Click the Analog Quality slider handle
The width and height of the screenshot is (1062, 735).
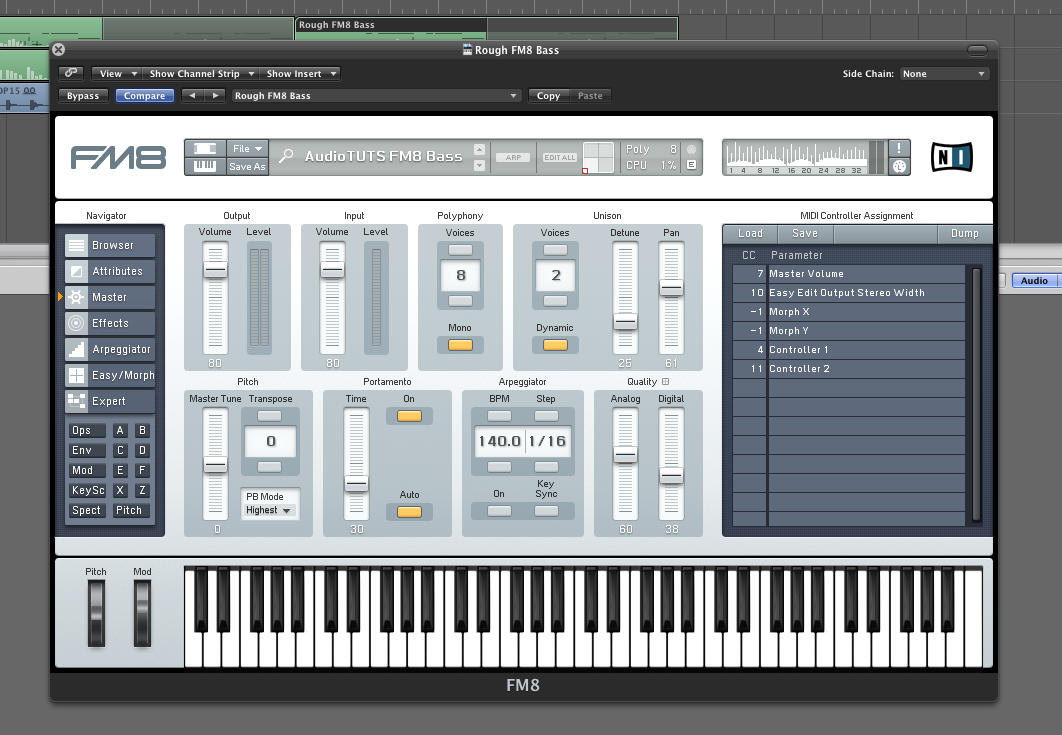pos(625,455)
